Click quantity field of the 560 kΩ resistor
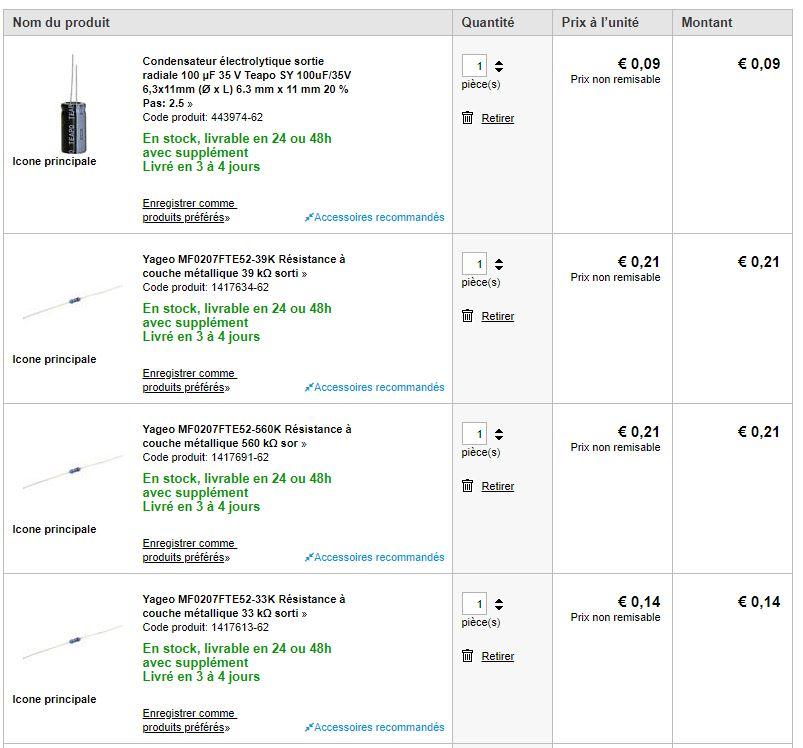The width and height of the screenshot is (803, 748). (x=474, y=434)
